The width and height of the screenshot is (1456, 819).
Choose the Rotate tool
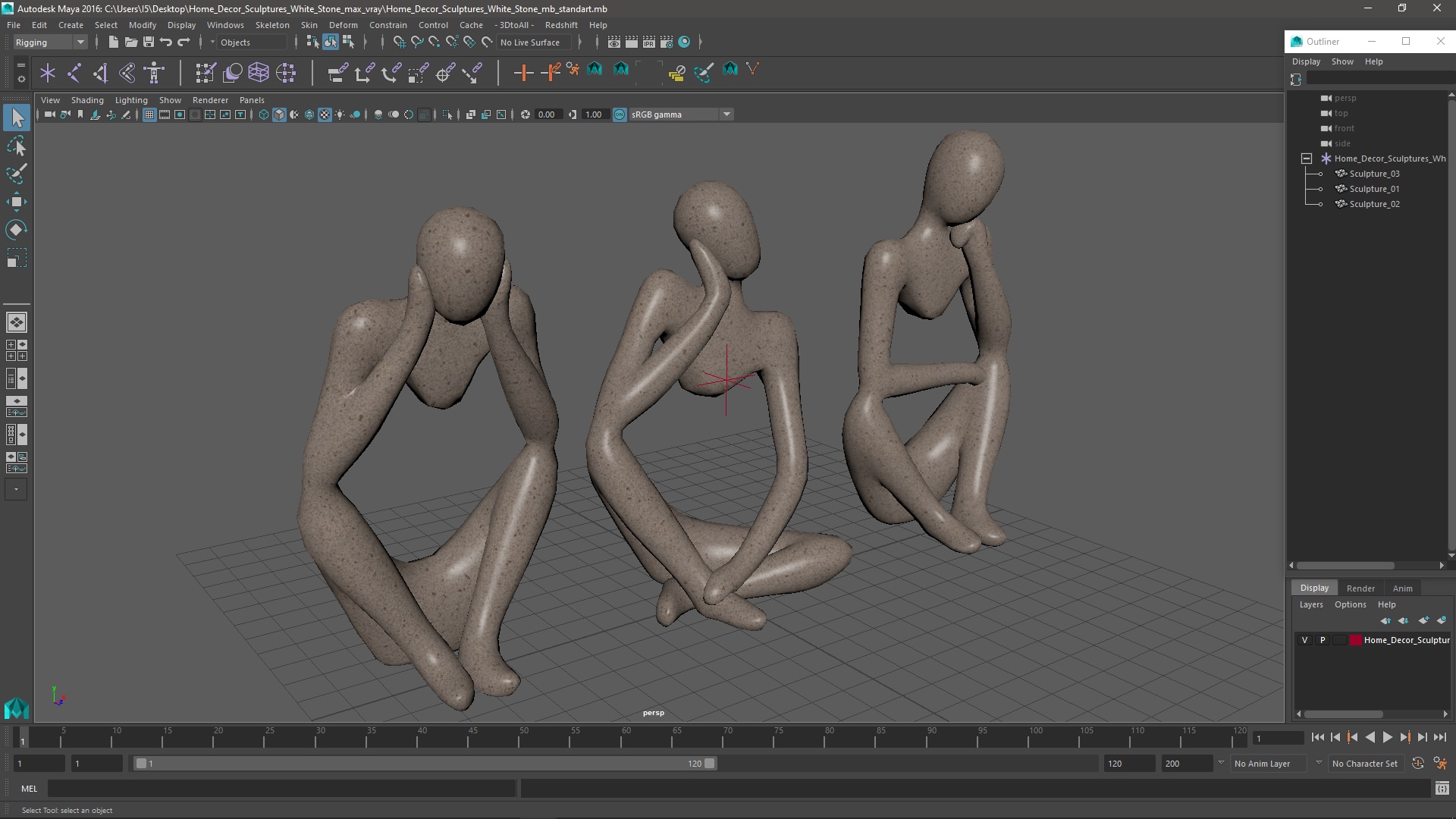click(17, 230)
